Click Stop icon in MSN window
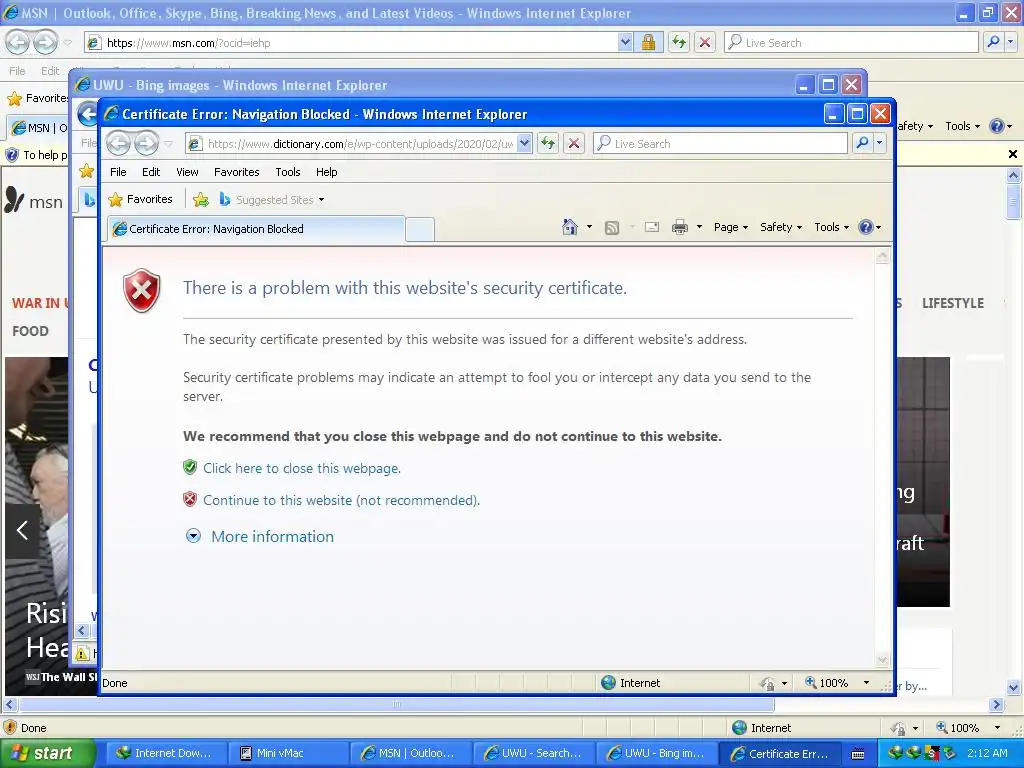The height and width of the screenshot is (768, 1024). tap(705, 42)
